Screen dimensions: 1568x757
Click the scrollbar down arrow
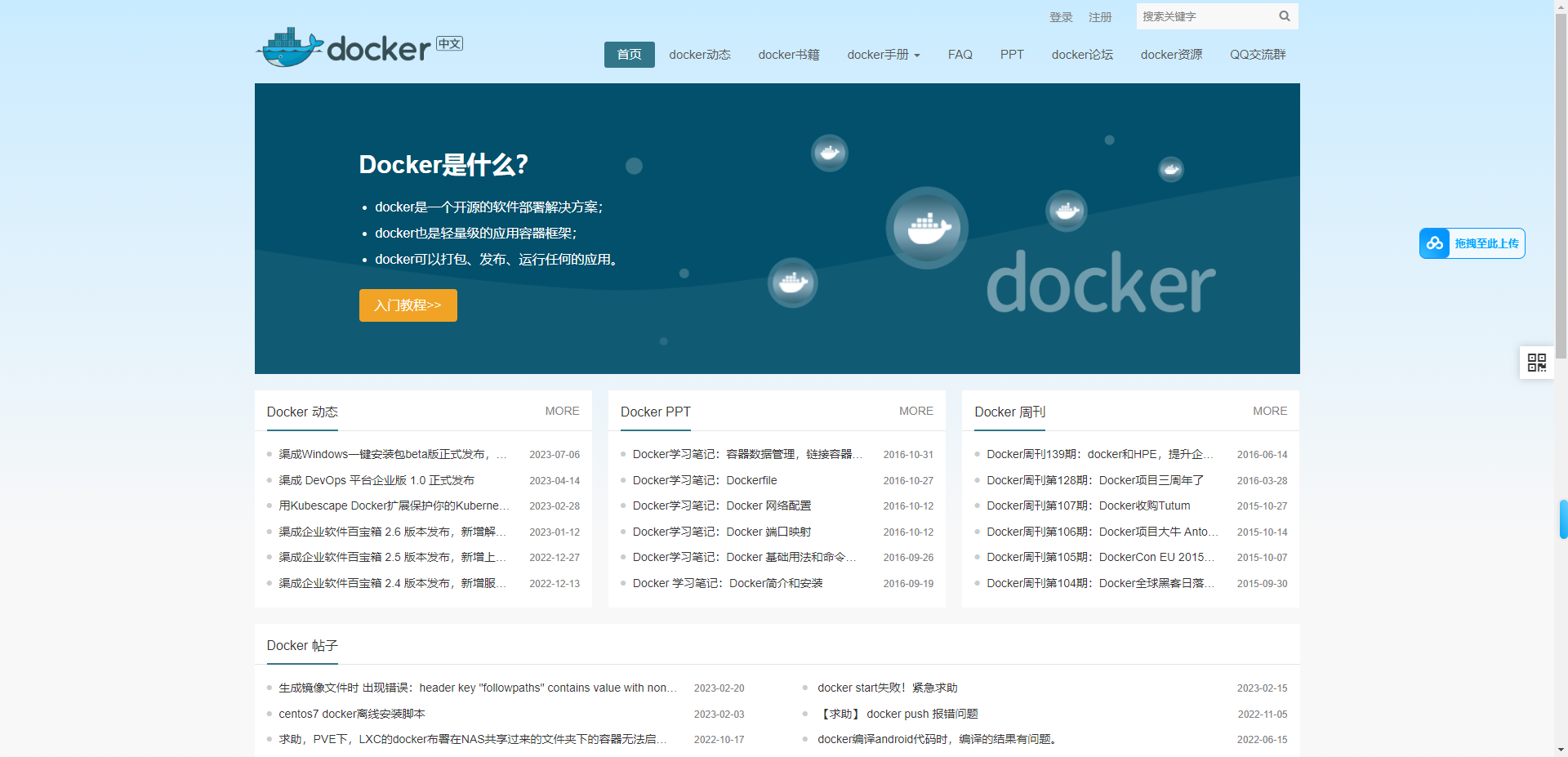(x=1561, y=750)
